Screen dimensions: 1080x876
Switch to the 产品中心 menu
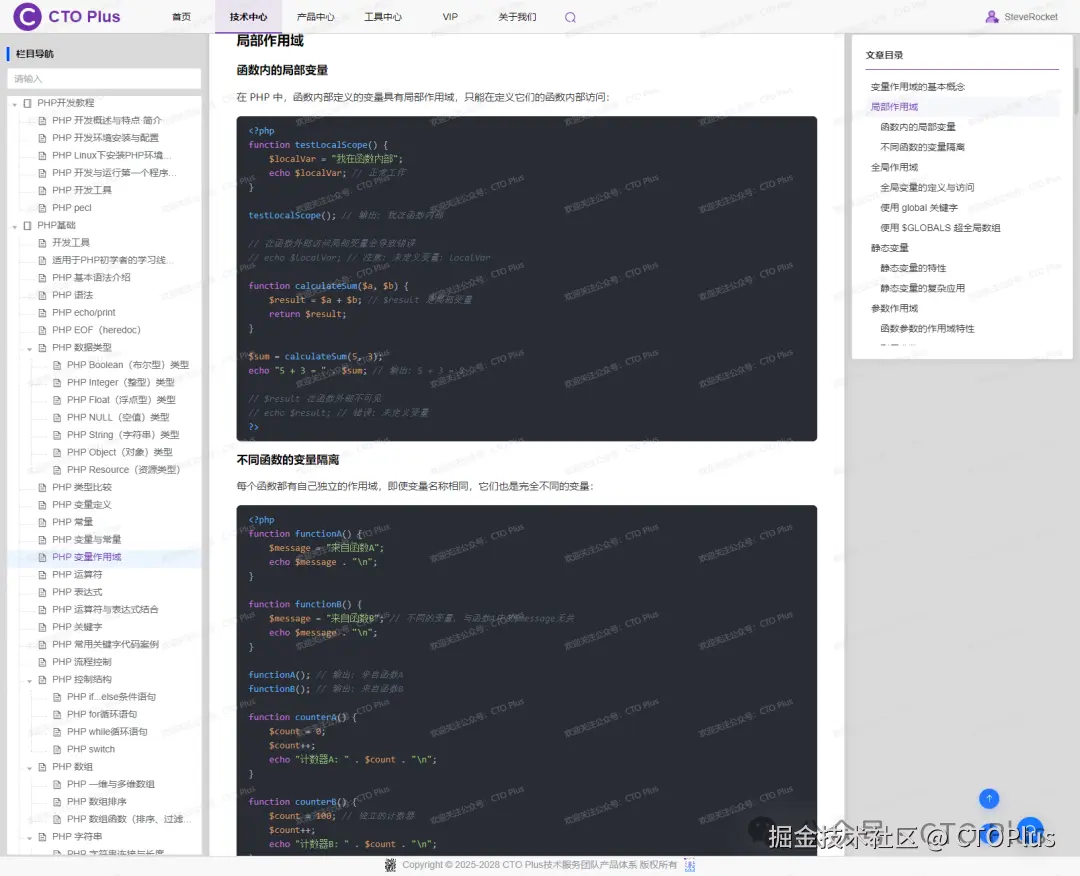(x=318, y=16)
